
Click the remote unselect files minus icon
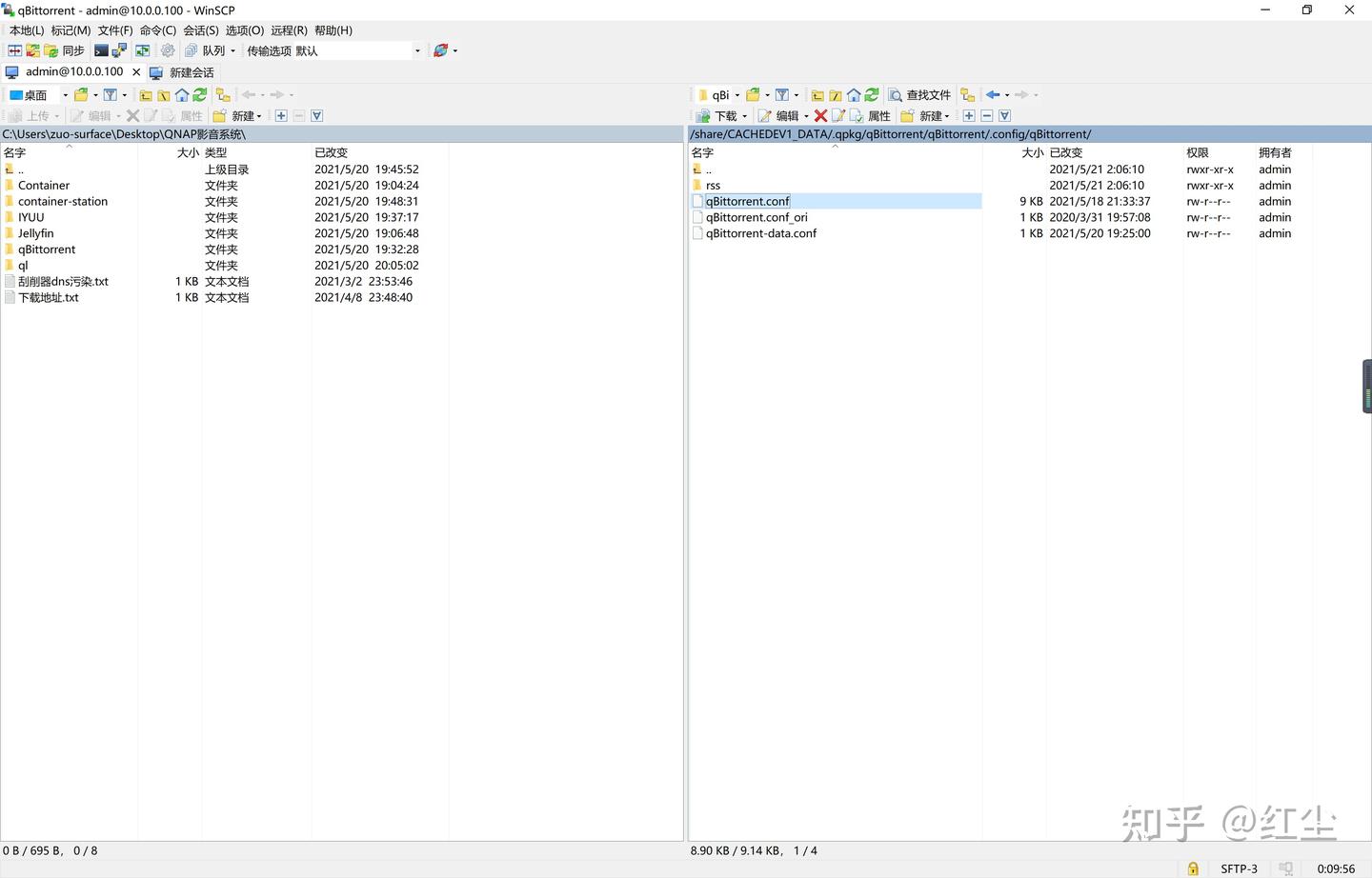pyautogui.click(x=987, y=115)
